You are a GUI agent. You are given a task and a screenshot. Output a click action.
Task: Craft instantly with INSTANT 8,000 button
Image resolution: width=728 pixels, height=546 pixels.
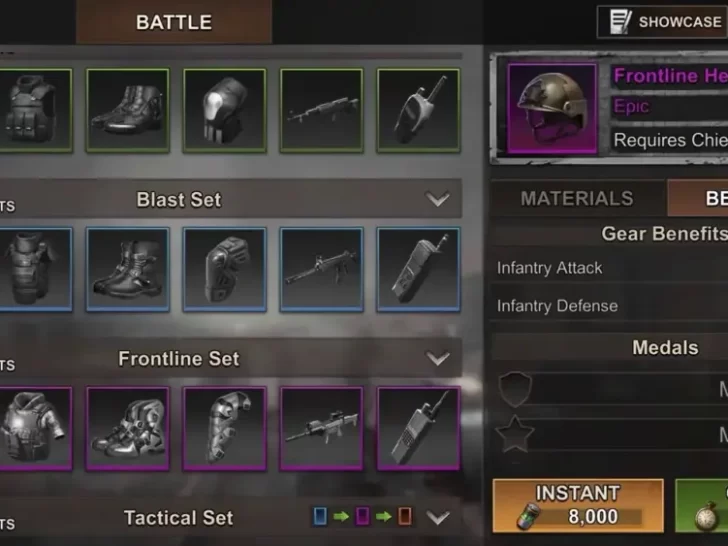pos(578,506)
